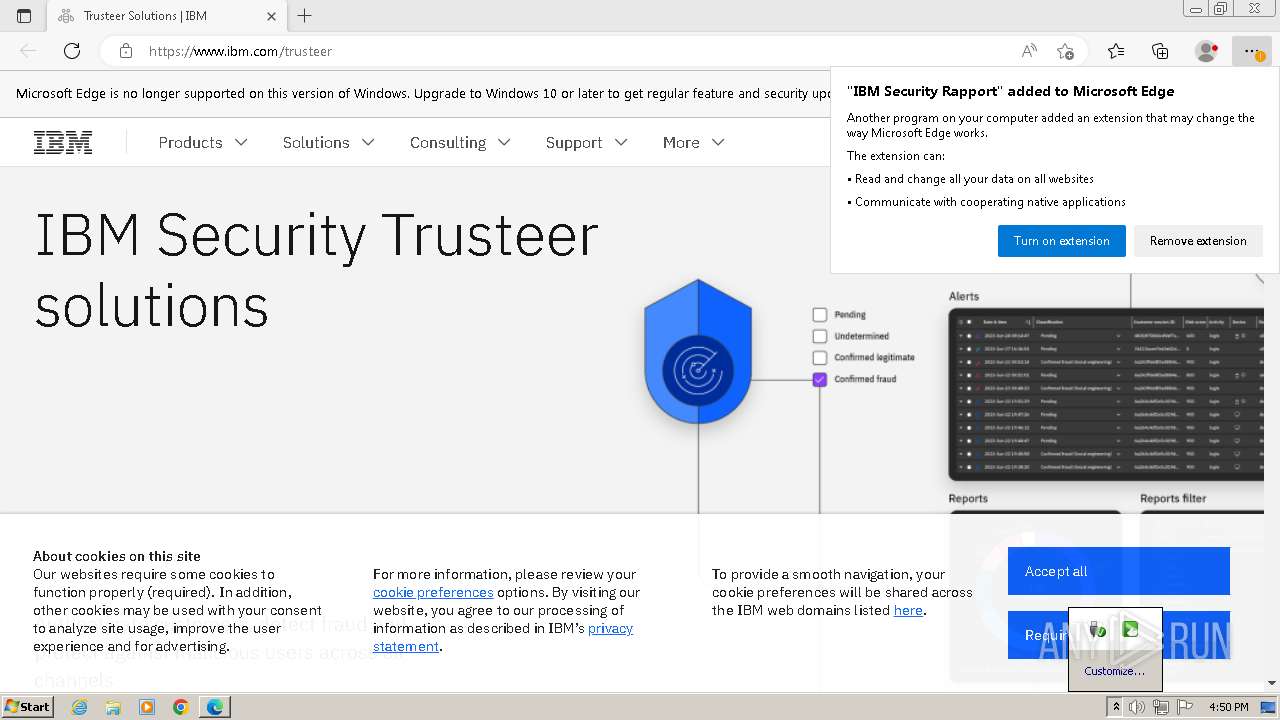Expand the More dropdown menu

(694, 142)
